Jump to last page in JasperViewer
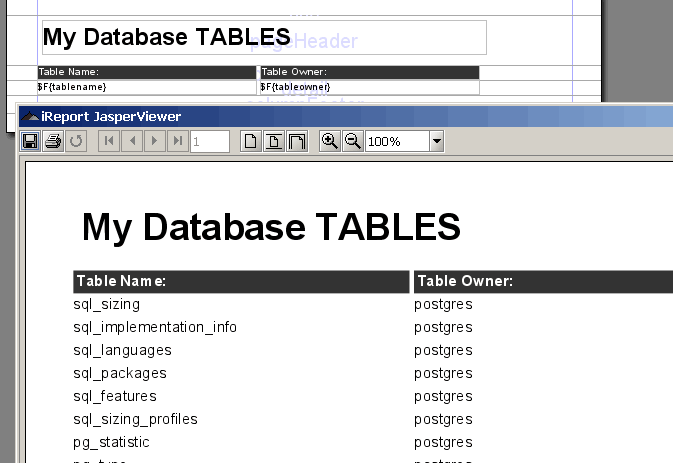Viewport: 673px width, 463px height. pyautogui.click(x=178, y=141)
